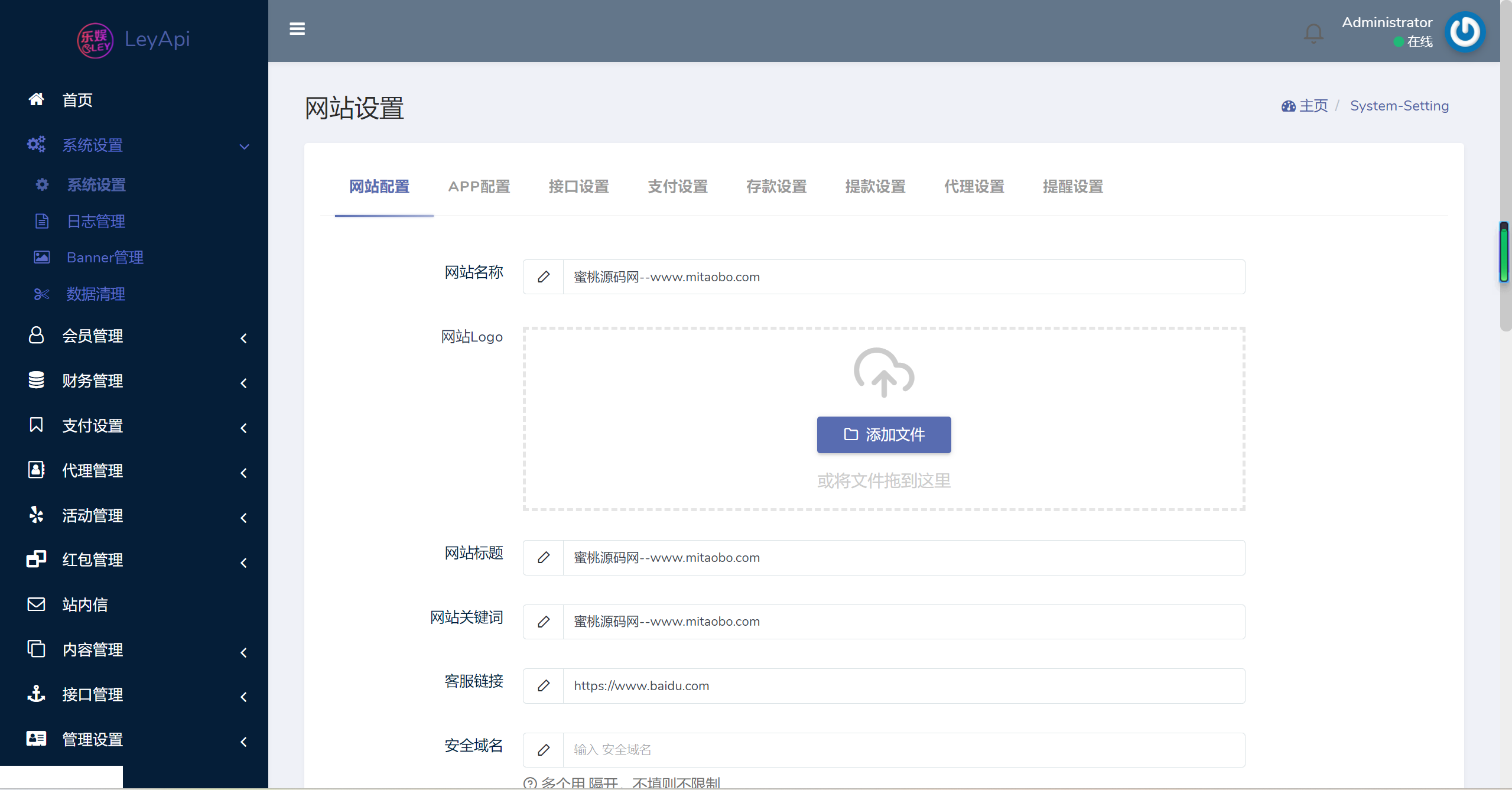Collapse the 系统设置 sidebar section
The width and height of the screenshot is (1512, 790).
pos(244,146)
